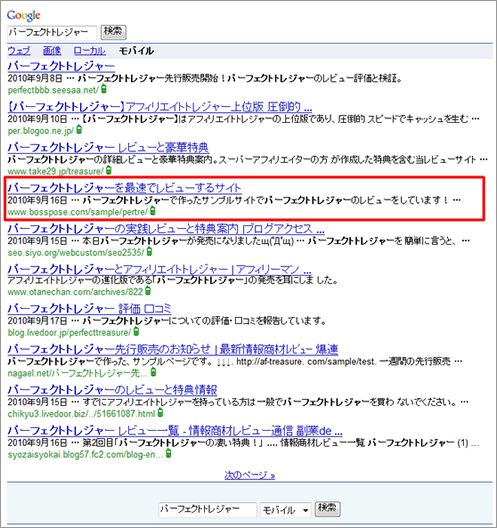Click the per.blogoo.ne.jp/ URL text
497x528 pixels.
click(41, 131)
